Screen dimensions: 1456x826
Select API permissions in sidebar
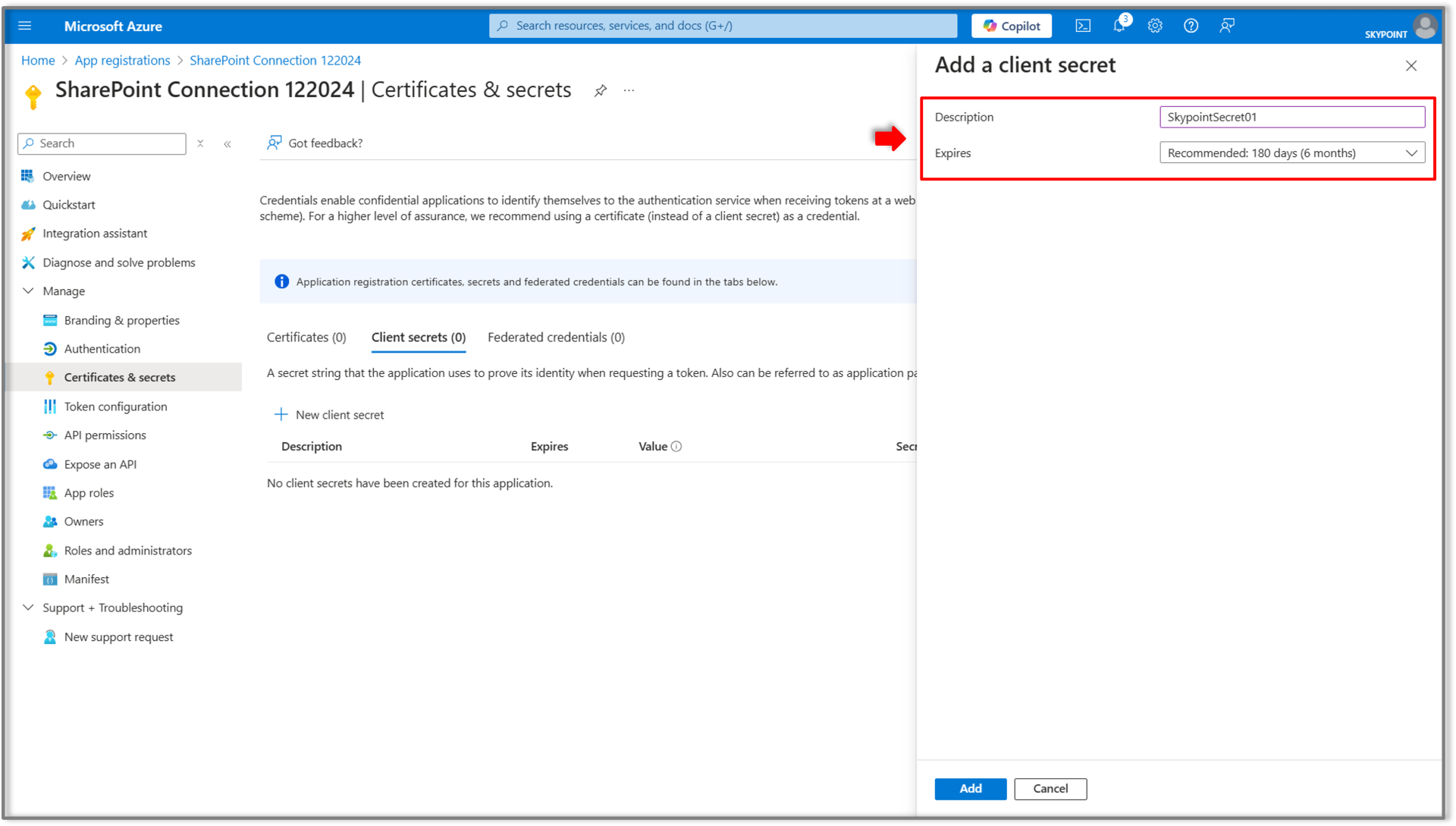105,435
